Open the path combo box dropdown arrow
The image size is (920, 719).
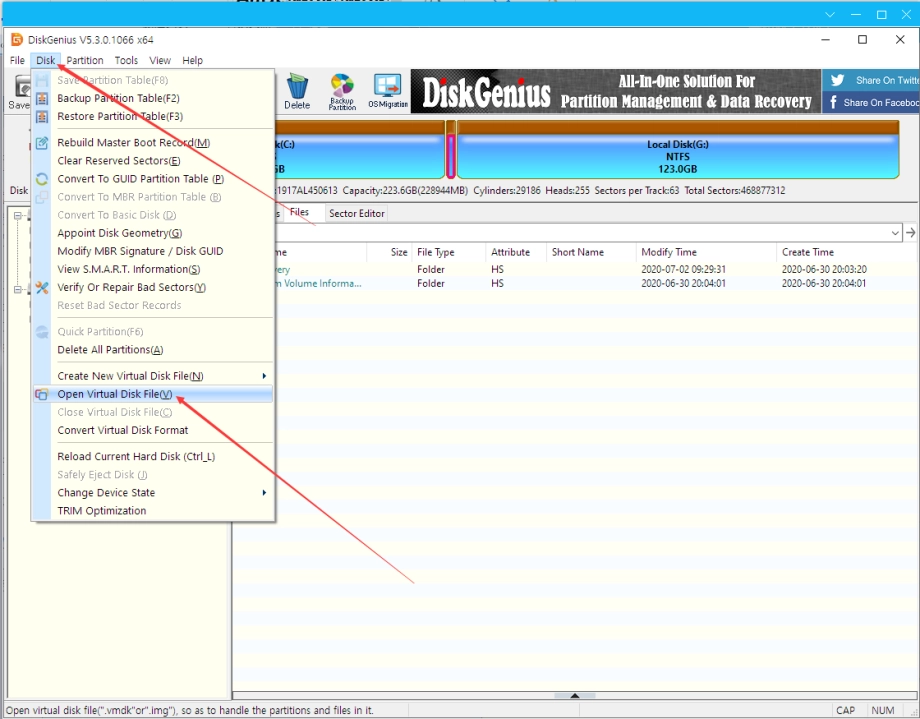pyautogui.click(x=895, y=232)
